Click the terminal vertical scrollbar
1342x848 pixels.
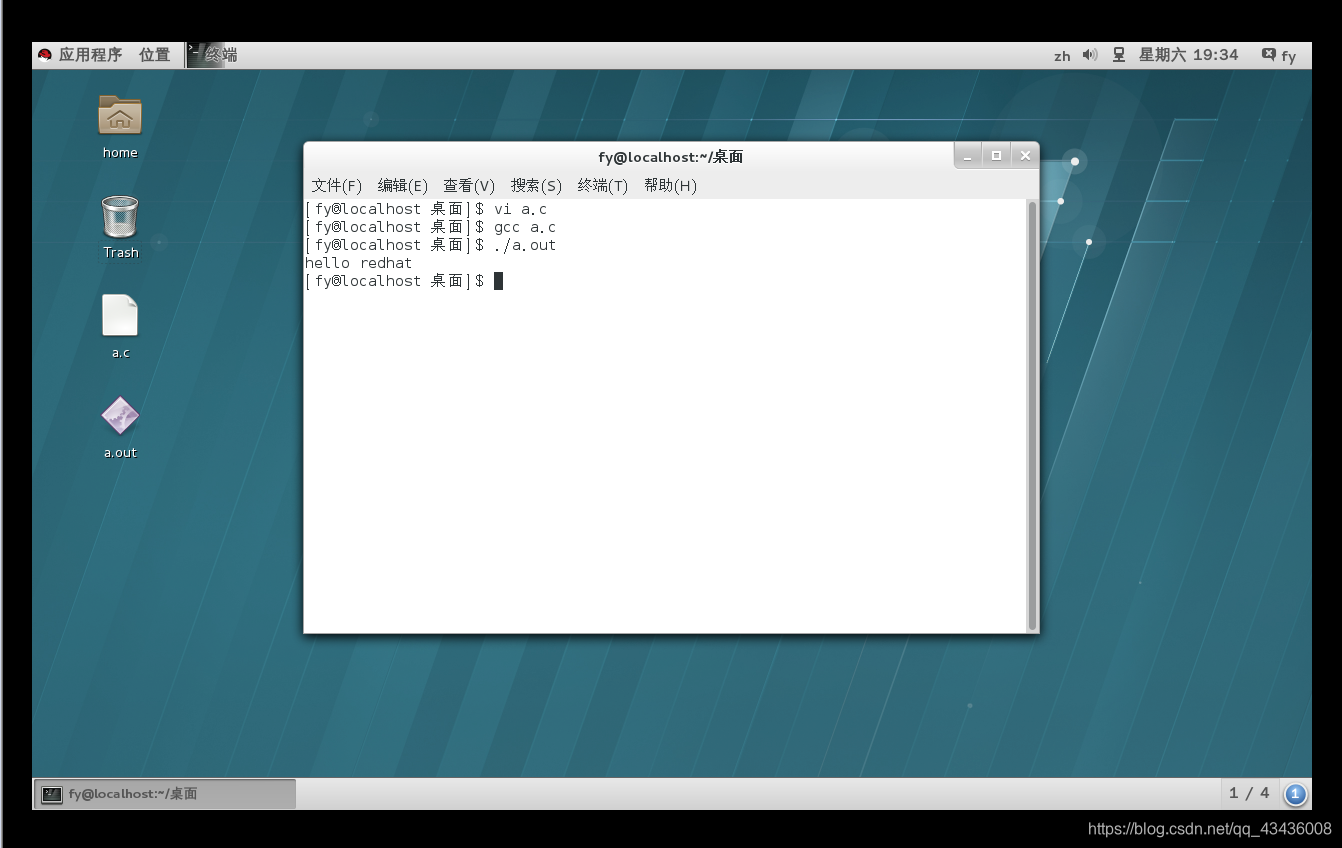tap(1032, 415)
